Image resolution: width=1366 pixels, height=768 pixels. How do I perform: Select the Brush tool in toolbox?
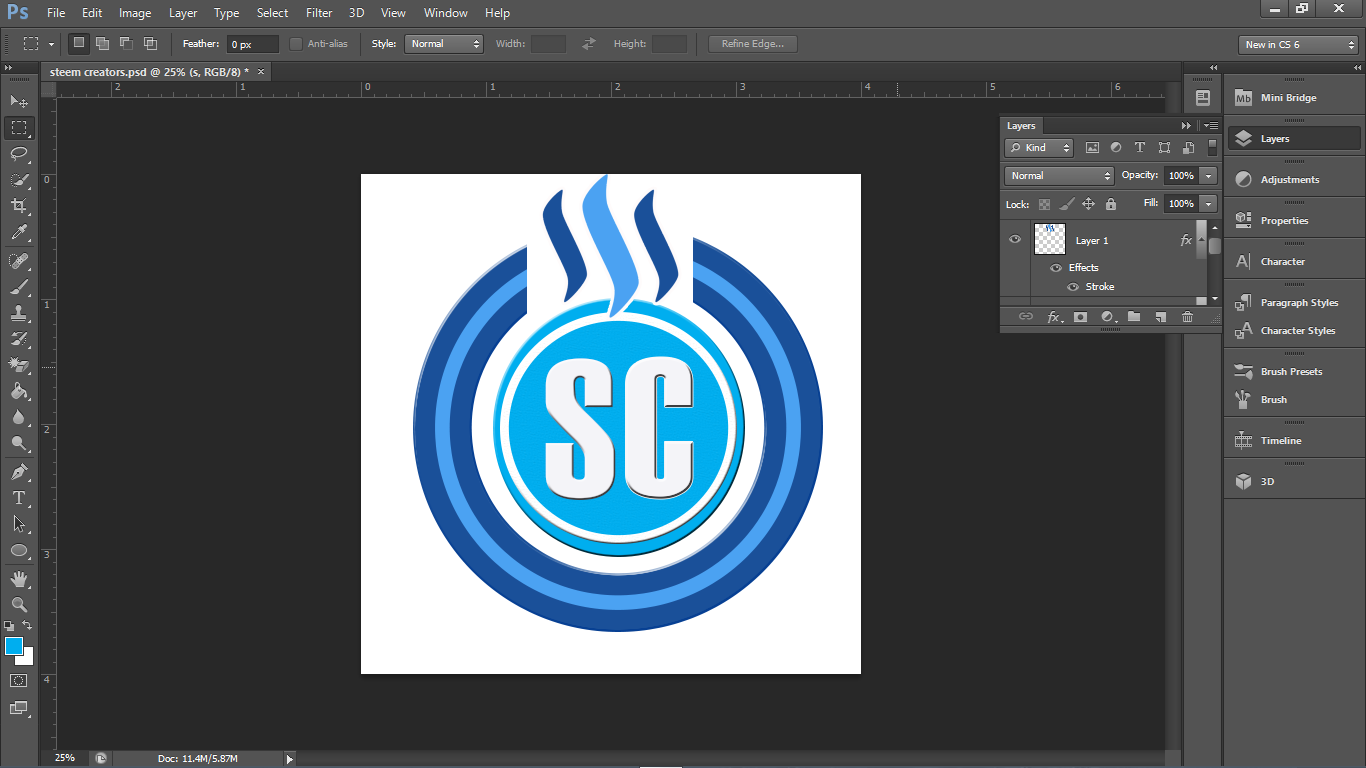(19, 287)
